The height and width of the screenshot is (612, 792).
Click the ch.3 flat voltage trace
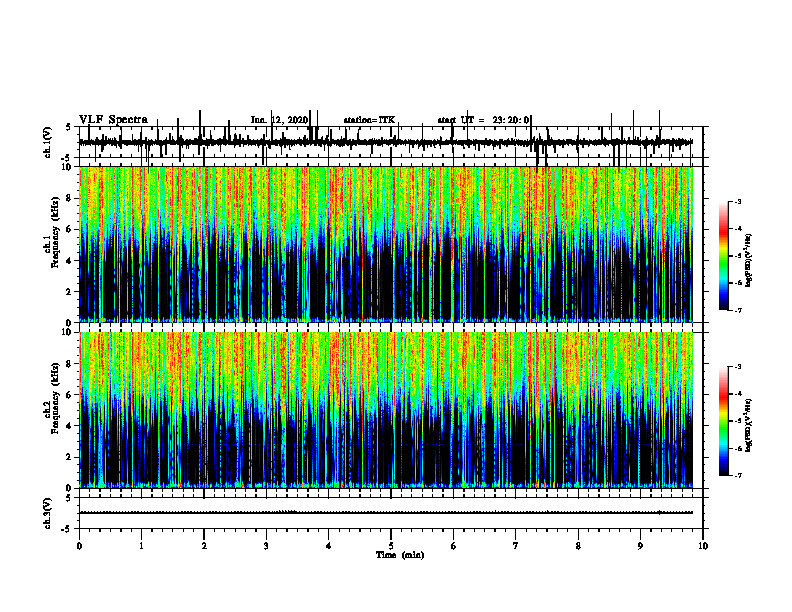pyautogui.click(x=386, y=513)
